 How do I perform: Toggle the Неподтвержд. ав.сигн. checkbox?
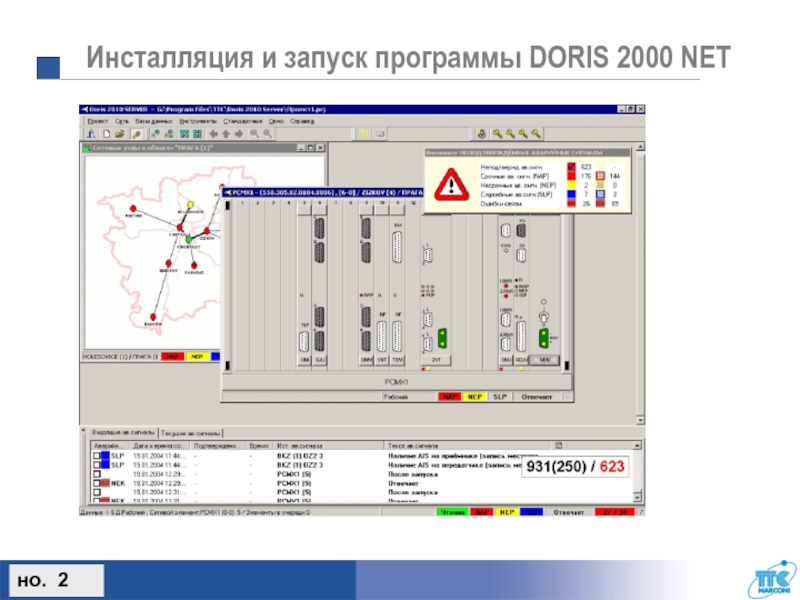pos(571,167)
